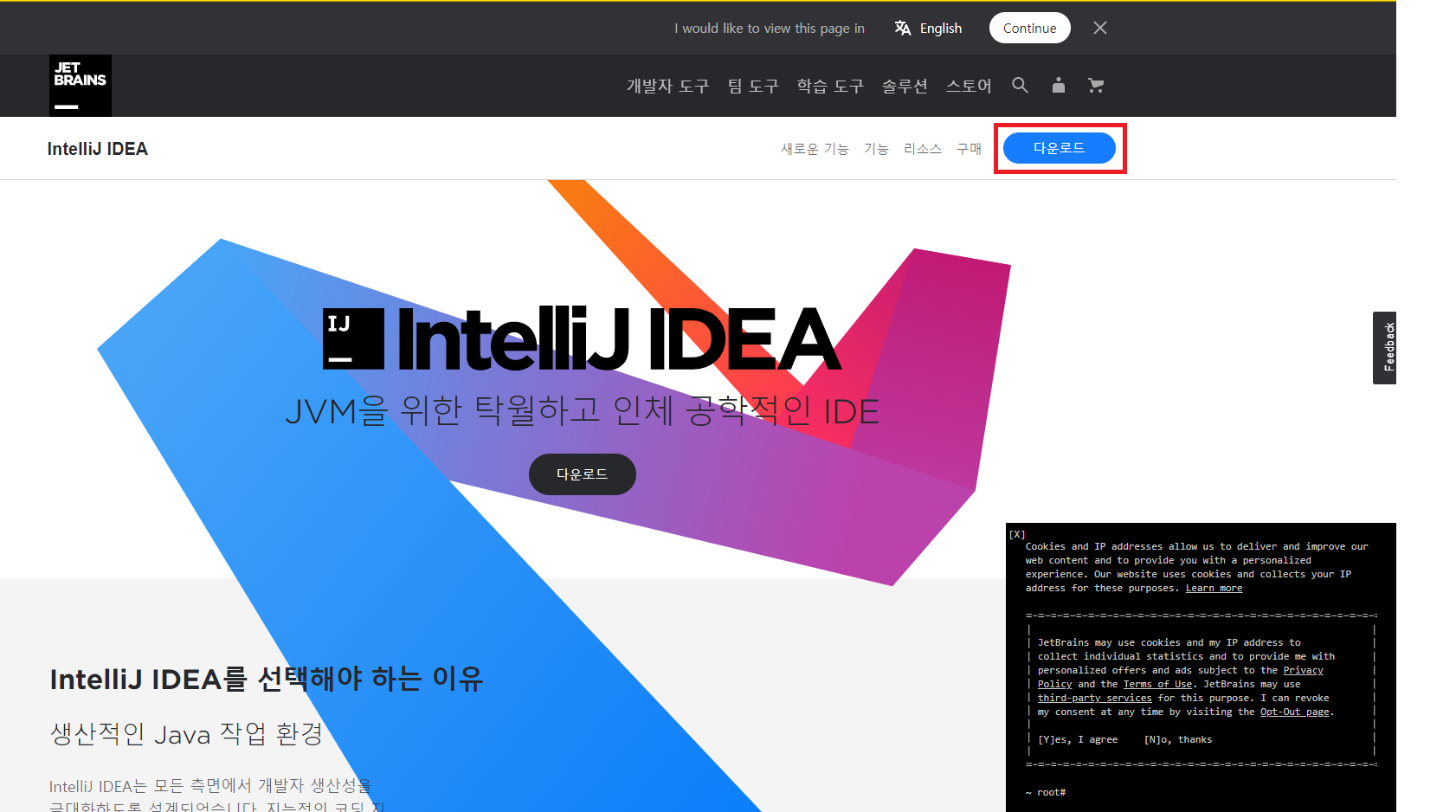Open the Feedback side tab
This screenshot has width=1456, height=812.
pos(1384,348)
